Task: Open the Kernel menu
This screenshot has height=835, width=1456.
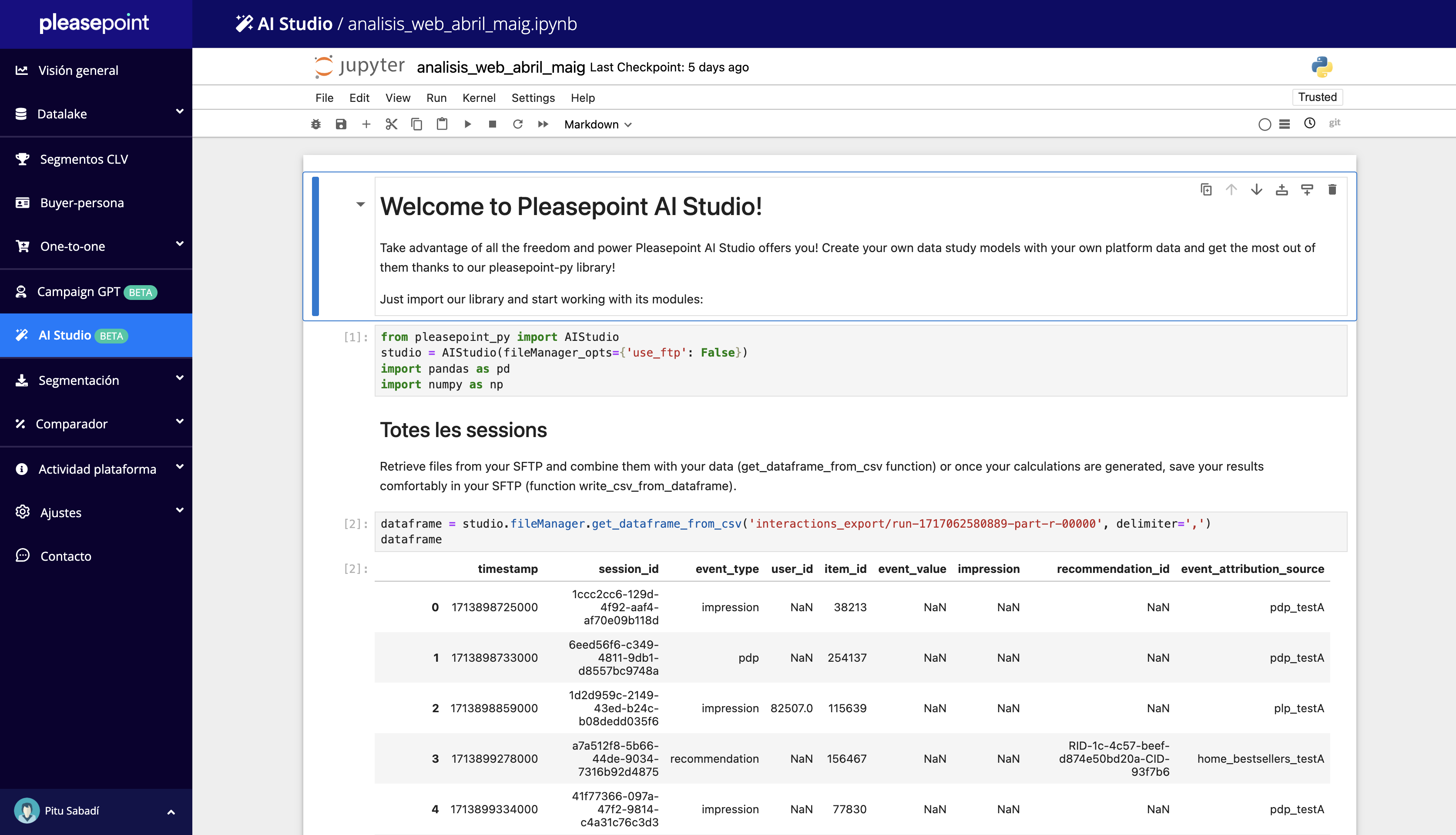Action: (x=479, y=98)
